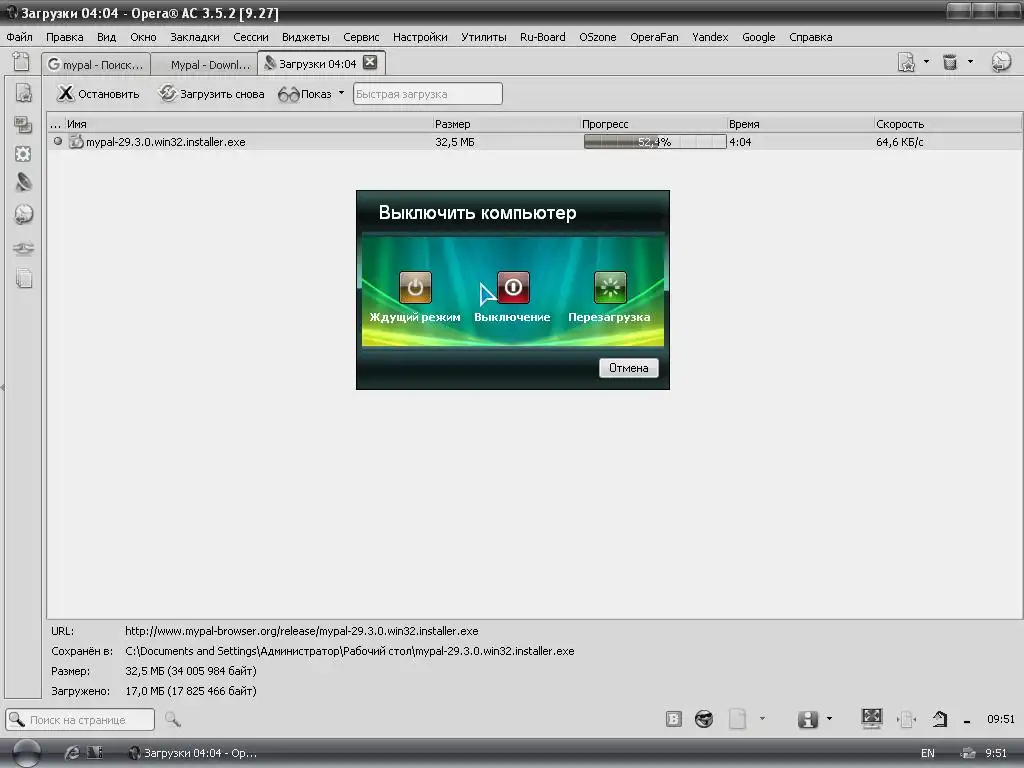Viewport: 1024px width, 768px height.
Task: Click the smiley face status bar icon
Action: 704,719
